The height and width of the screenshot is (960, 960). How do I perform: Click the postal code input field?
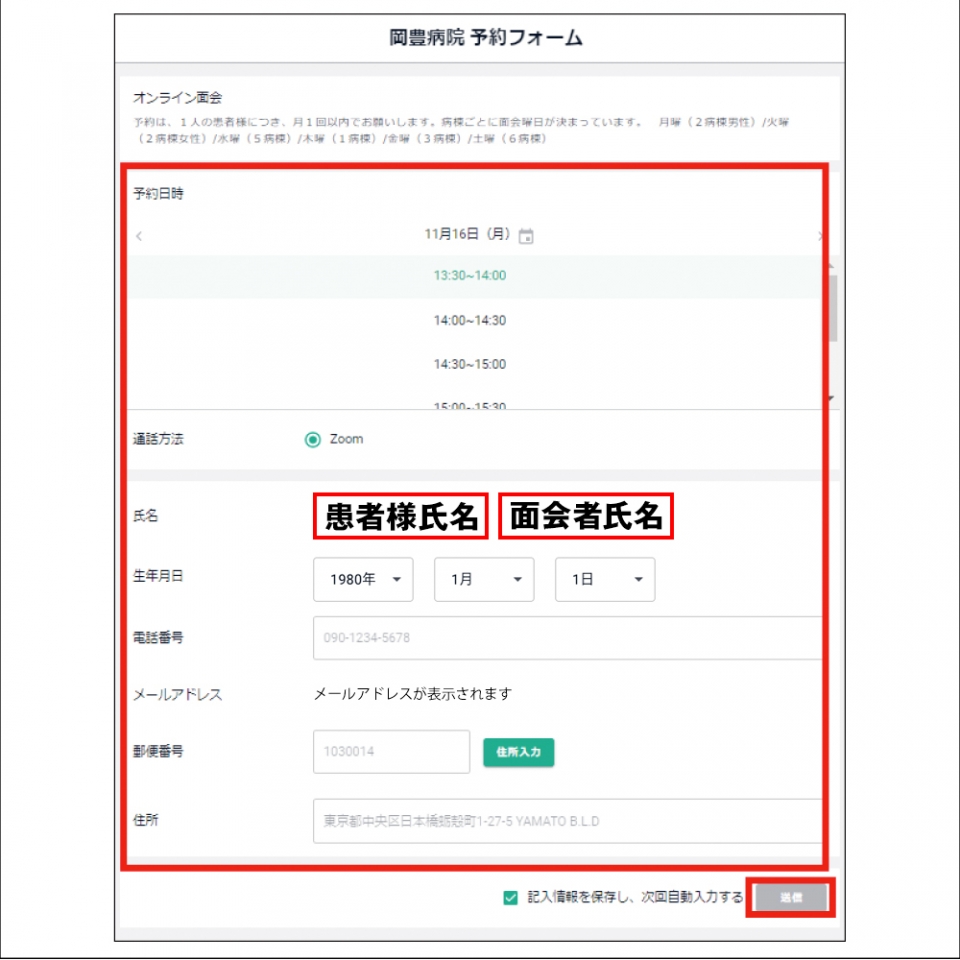[x=391, y=751]
